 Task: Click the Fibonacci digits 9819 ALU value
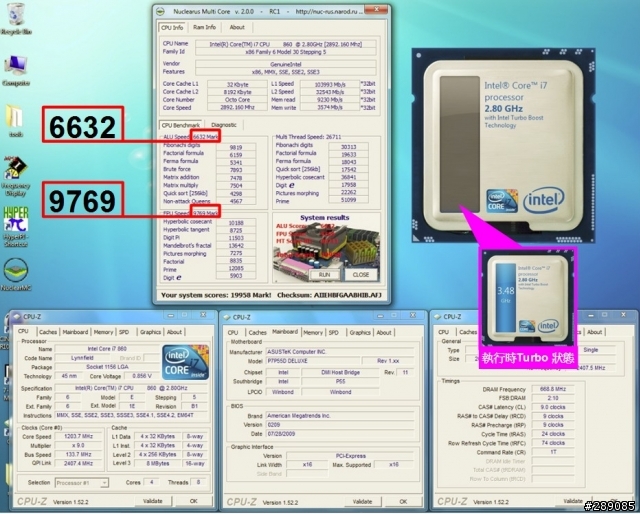tap(236, 147)
